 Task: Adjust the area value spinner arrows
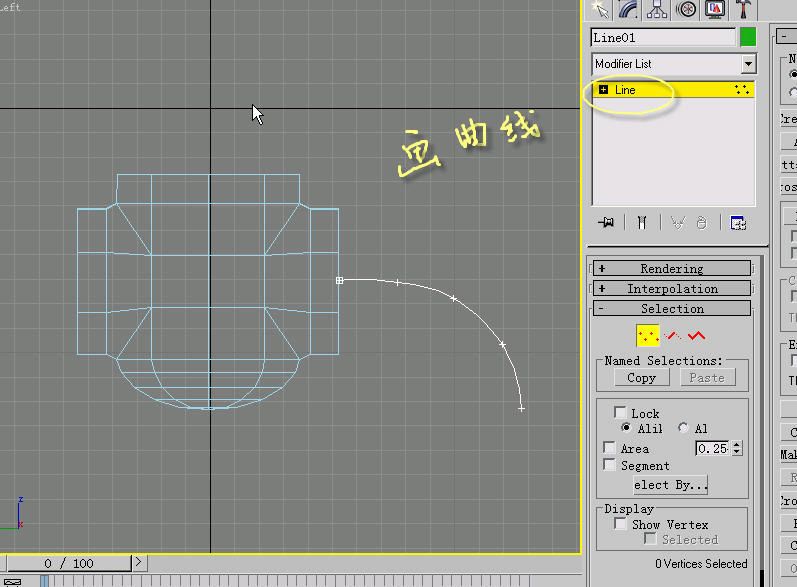pos(737,448)
